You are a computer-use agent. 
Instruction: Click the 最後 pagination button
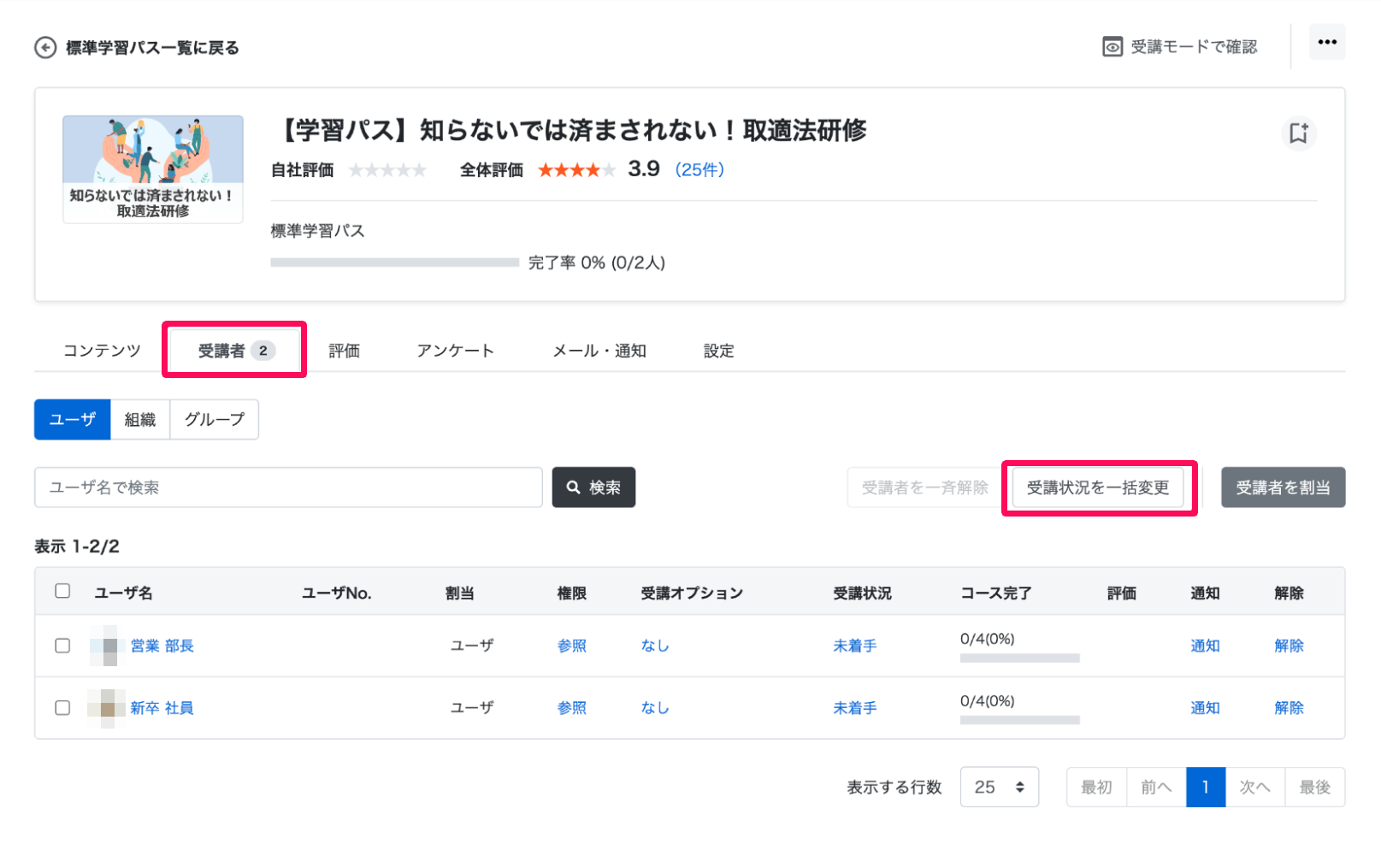1314,787
